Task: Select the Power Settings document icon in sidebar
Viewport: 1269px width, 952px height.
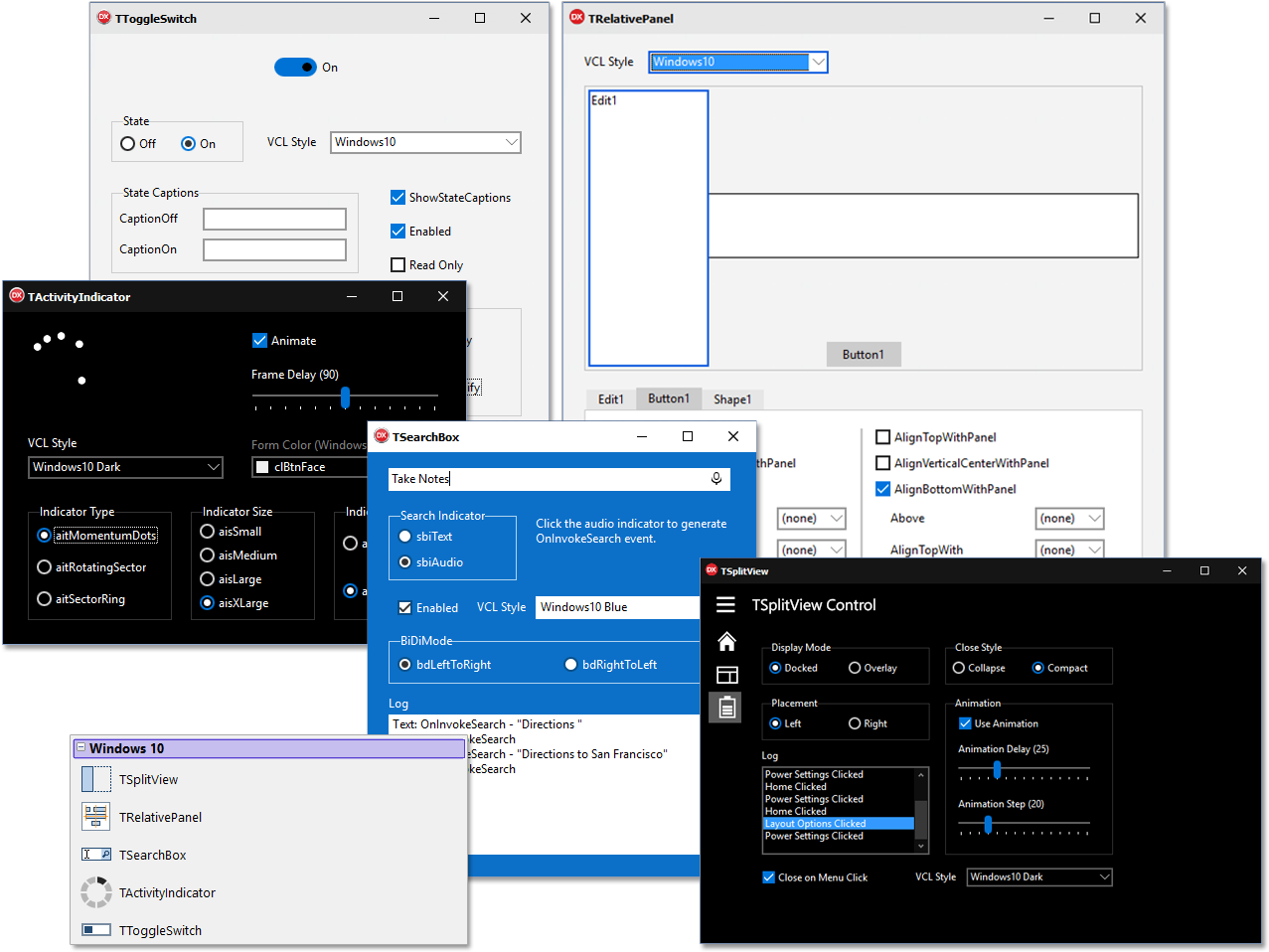Action: pos(725,708)
